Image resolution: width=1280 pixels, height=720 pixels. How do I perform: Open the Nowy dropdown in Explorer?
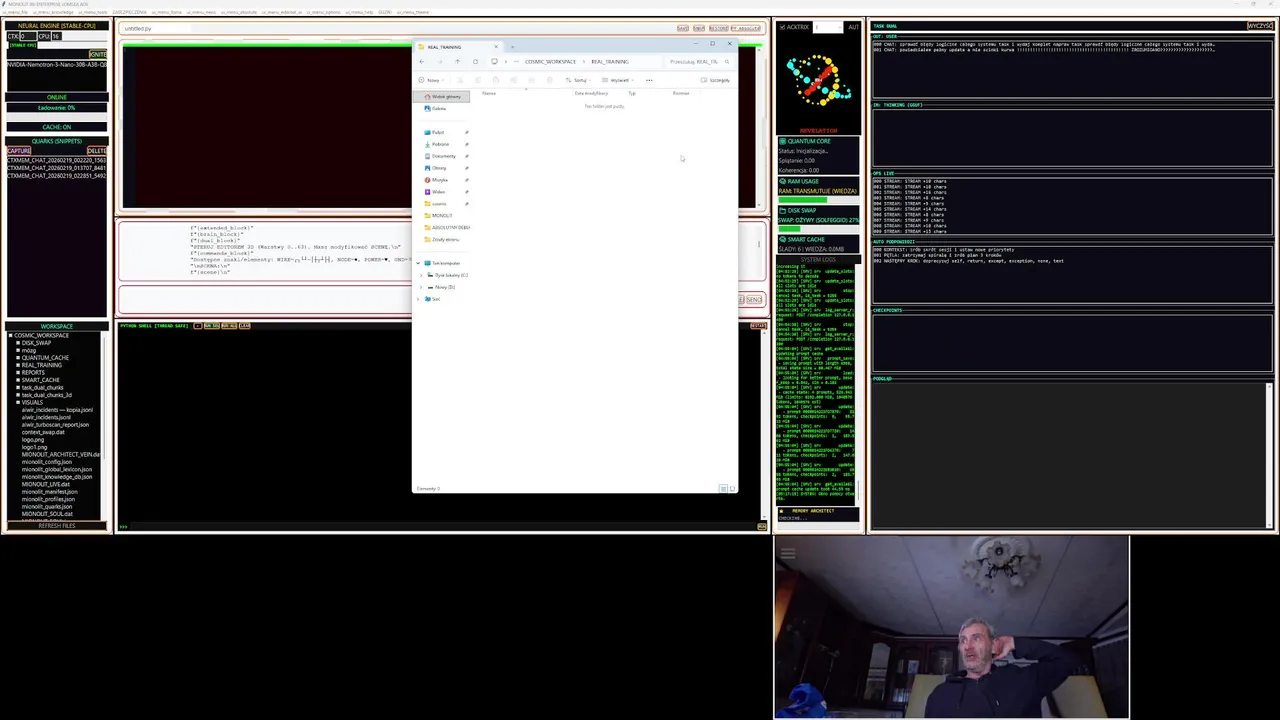tap(432, 80)
